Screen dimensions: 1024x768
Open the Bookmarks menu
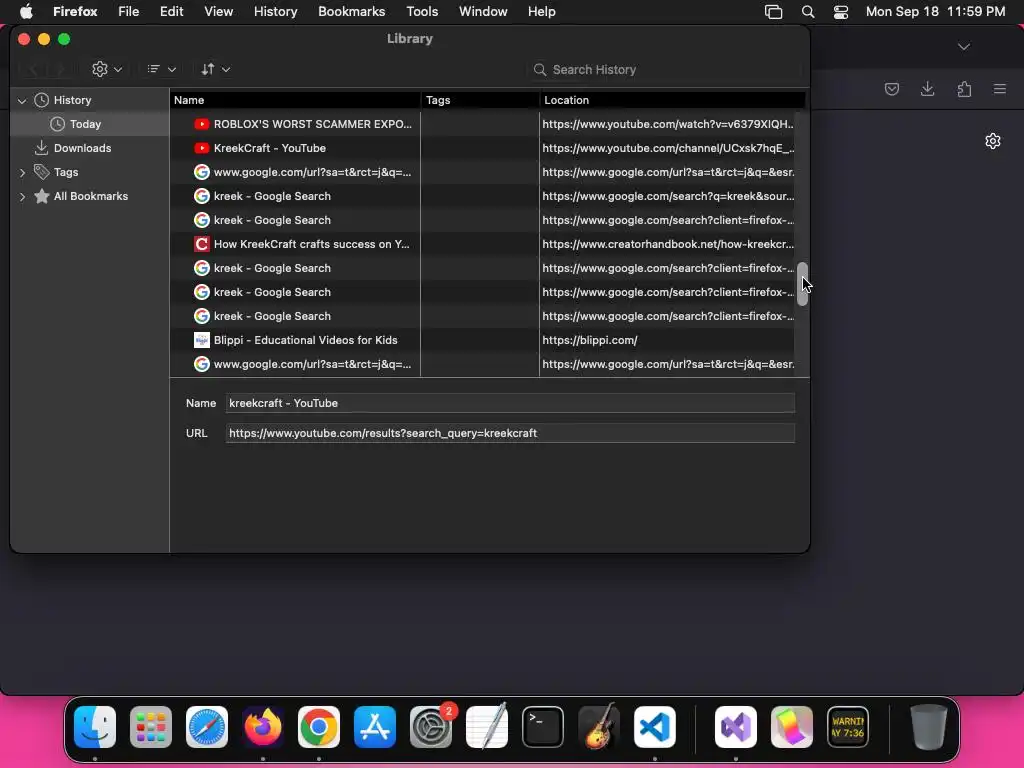(x=351, y=12)
